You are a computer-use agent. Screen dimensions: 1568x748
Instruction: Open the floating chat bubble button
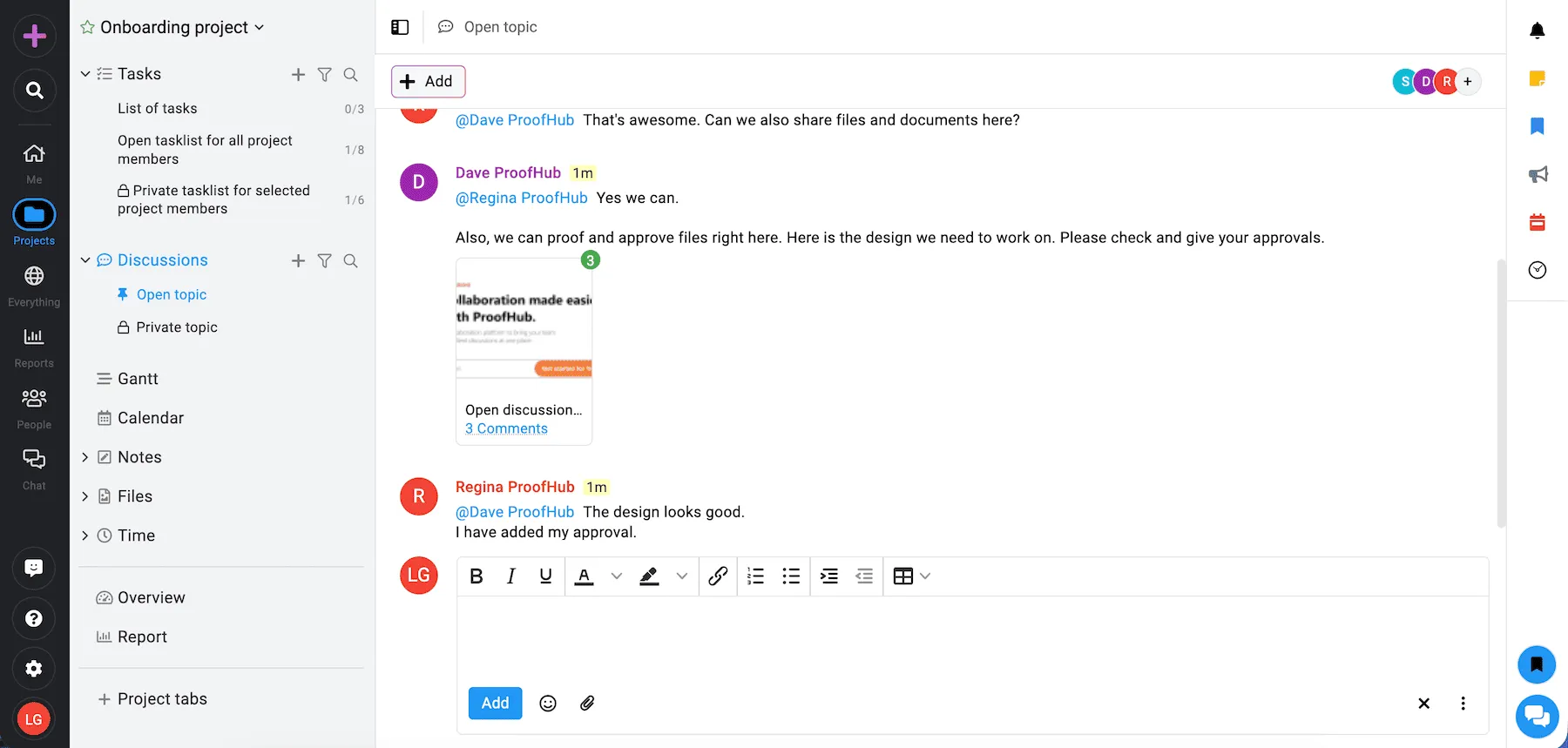[1537, 717]
